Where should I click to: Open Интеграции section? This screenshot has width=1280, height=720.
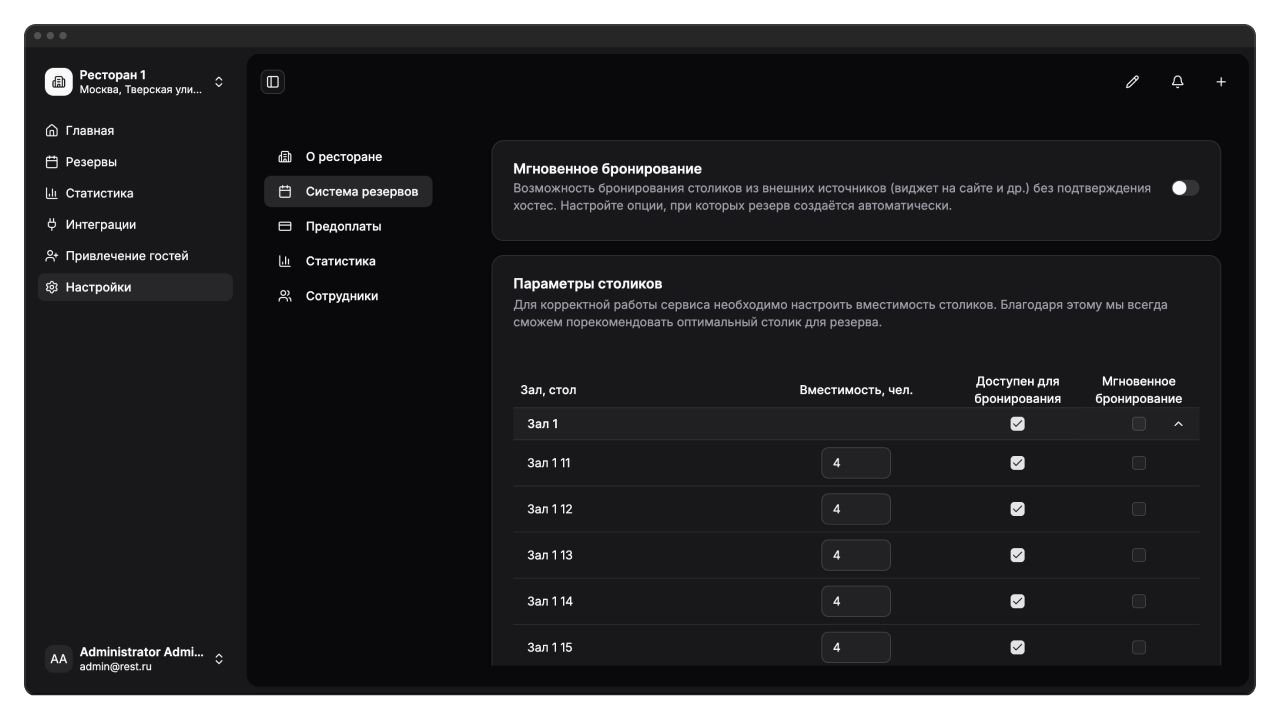click(x=100, y=225)
